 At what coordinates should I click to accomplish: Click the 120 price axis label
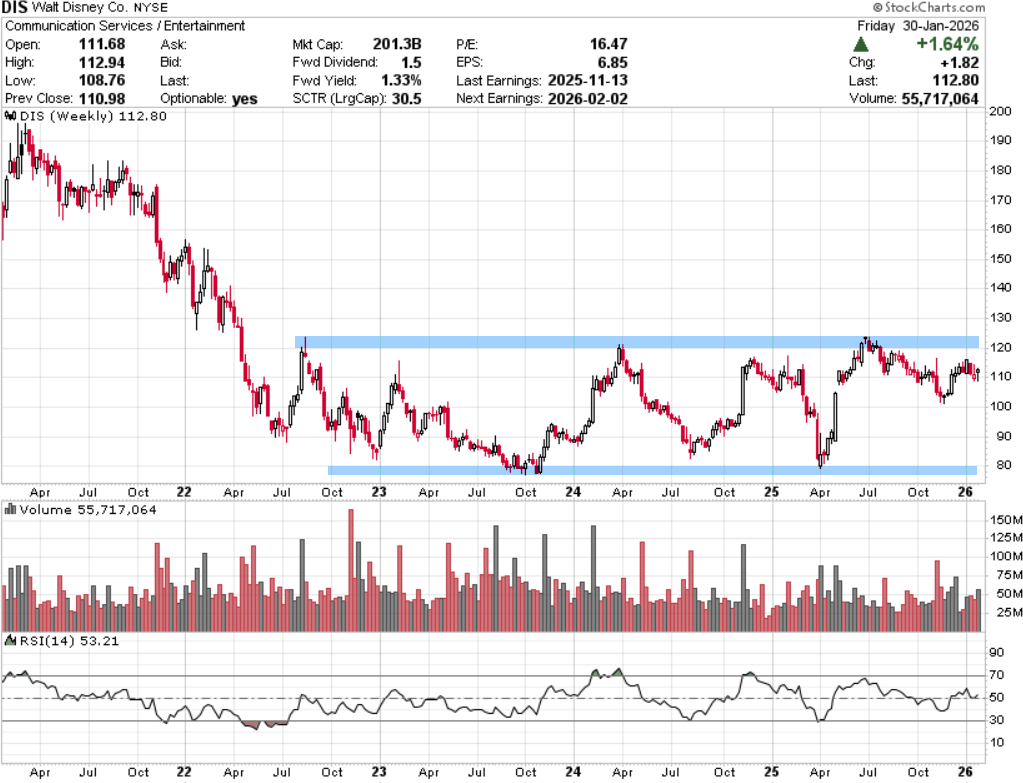point(1000,347)
